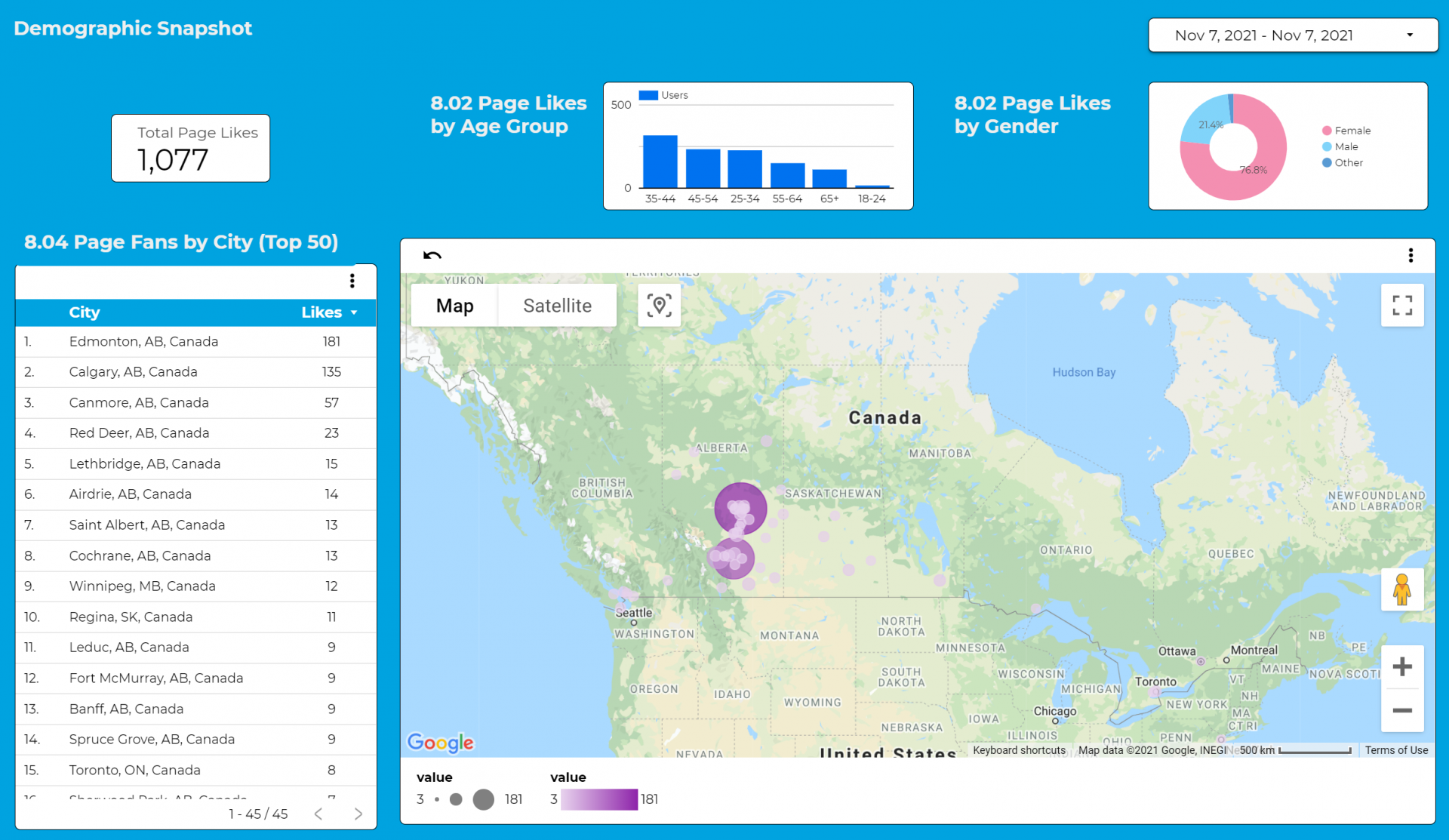
Task: Open the date range dropdown
Action: [x=1293, y=35]
